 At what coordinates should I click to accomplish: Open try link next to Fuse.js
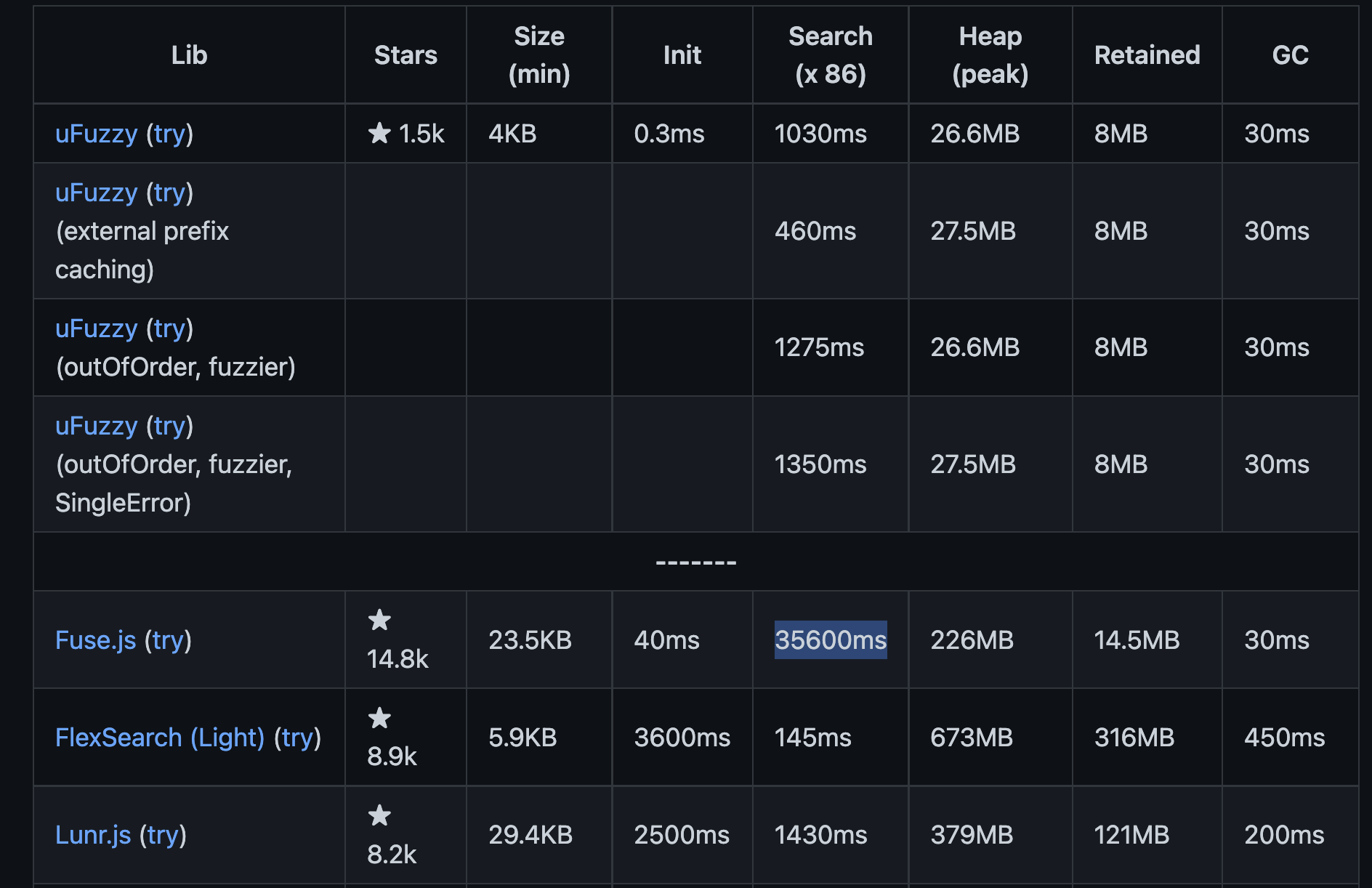tap(168, 640)
